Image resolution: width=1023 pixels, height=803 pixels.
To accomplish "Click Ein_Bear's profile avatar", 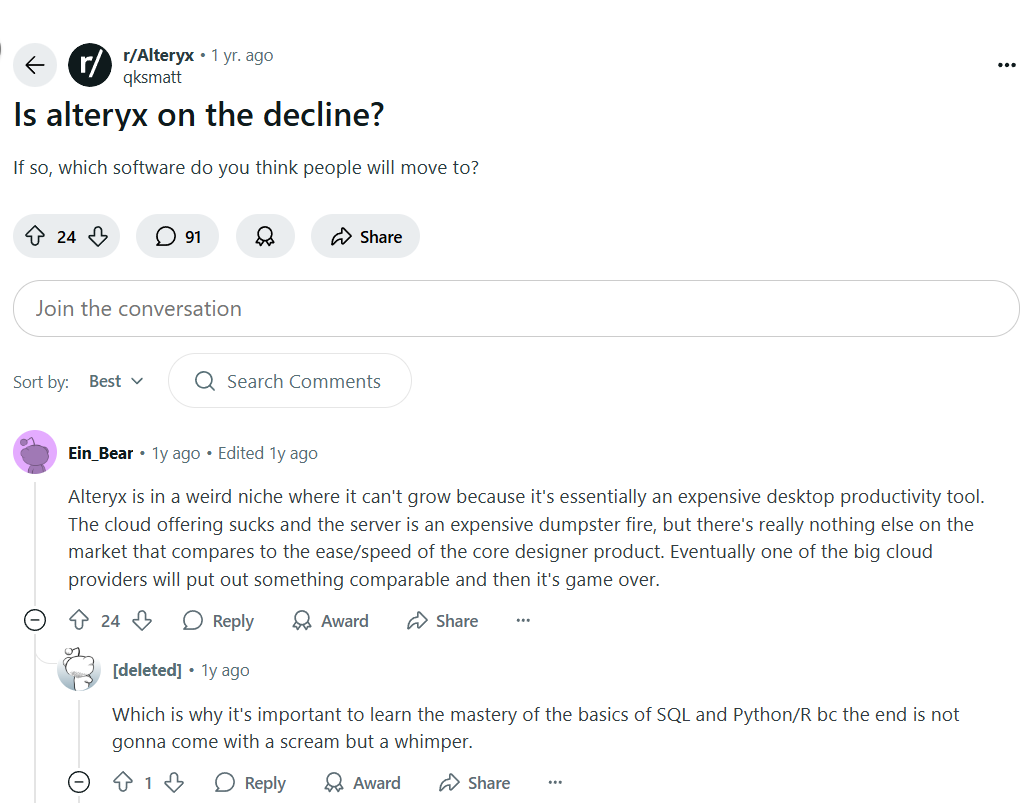I will (x=35, y=452).
